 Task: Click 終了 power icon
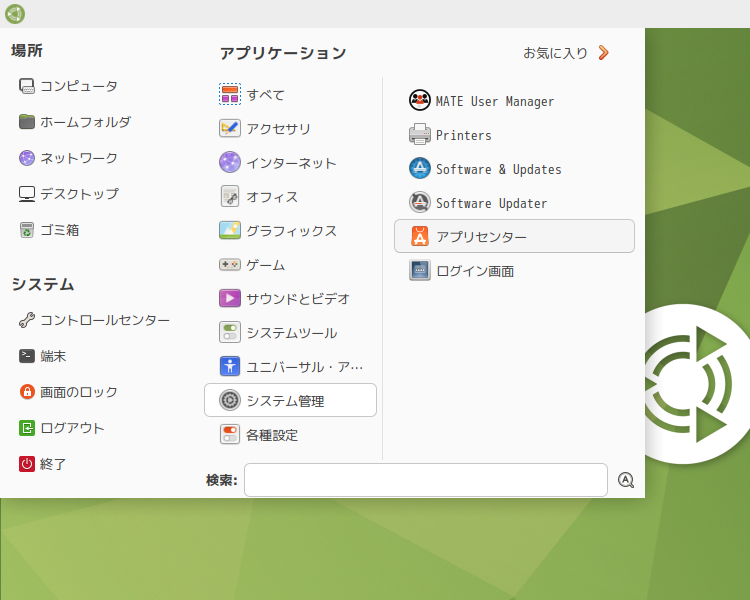coord(27,464)
